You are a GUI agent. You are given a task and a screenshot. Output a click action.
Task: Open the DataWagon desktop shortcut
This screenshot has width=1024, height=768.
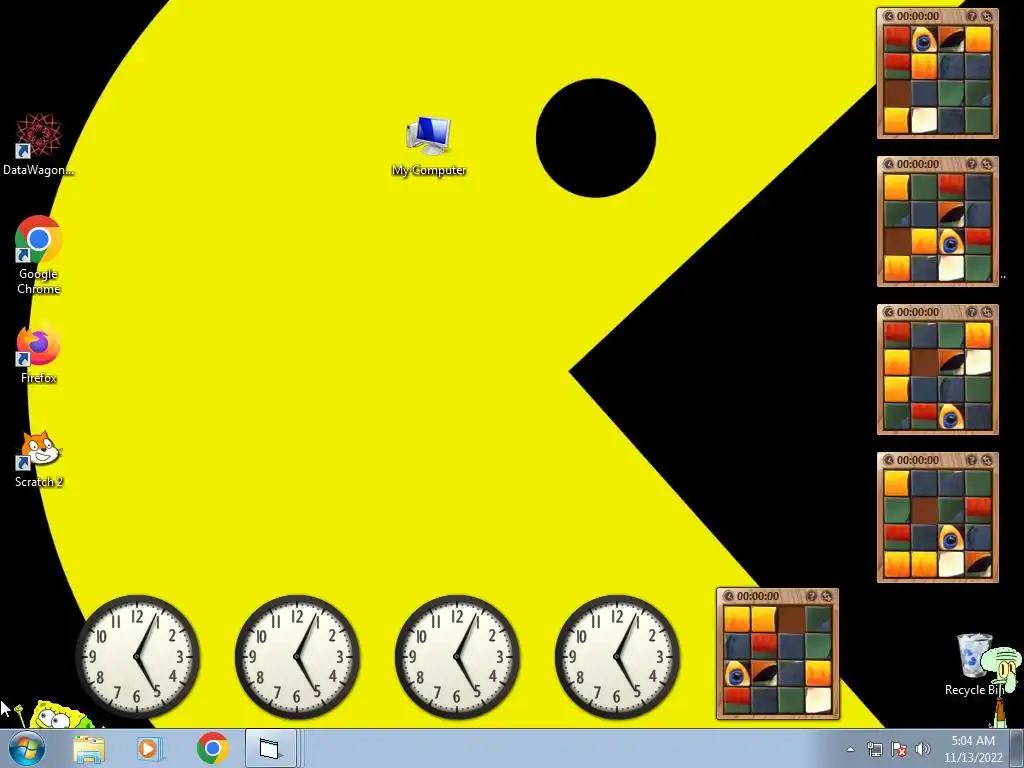click(x=38, y=144)
